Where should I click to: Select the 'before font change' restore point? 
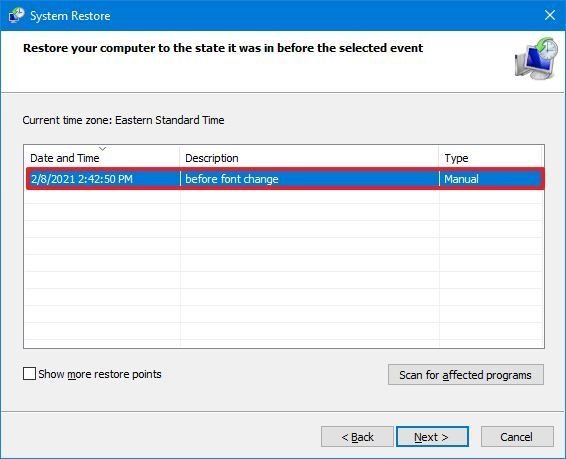click(285, 179)
